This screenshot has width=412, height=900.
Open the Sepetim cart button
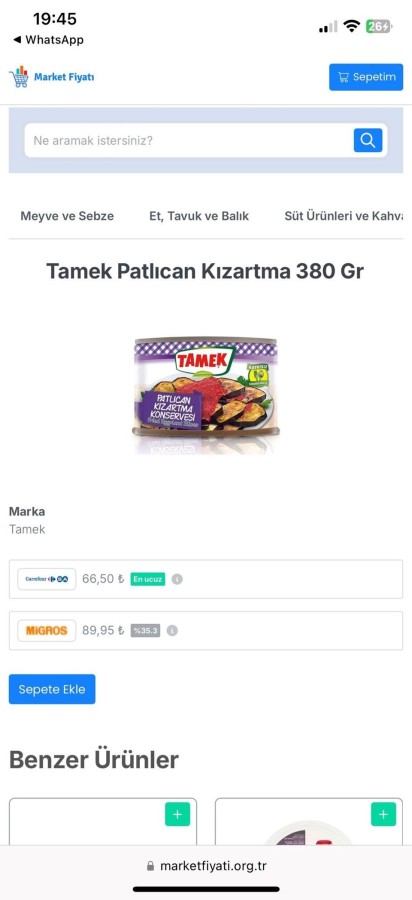coord(366,77)
